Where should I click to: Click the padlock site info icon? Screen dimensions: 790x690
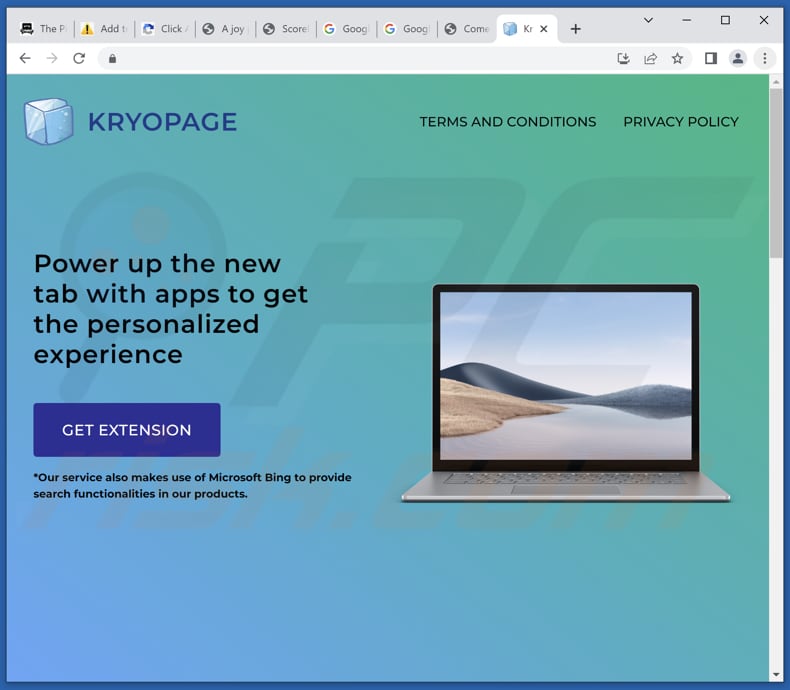click(112, 58)
